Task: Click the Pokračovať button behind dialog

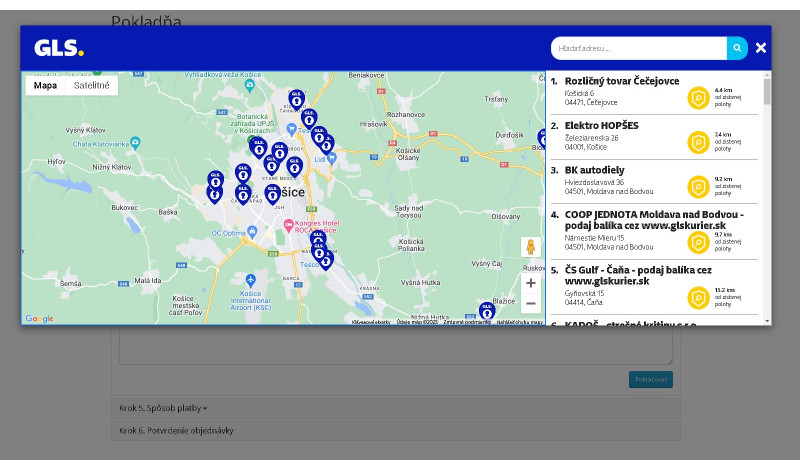Action: (651, 379)
